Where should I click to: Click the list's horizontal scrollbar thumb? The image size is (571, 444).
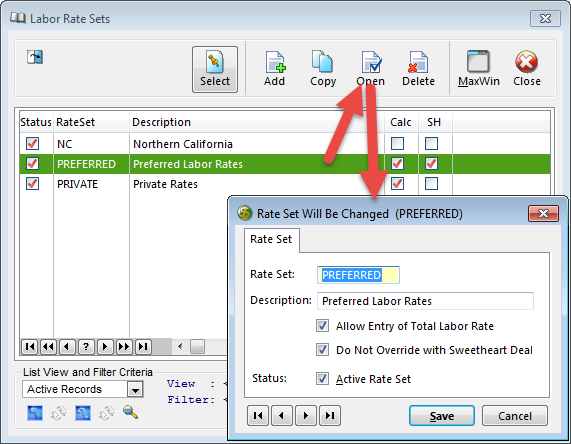point(197,346)
